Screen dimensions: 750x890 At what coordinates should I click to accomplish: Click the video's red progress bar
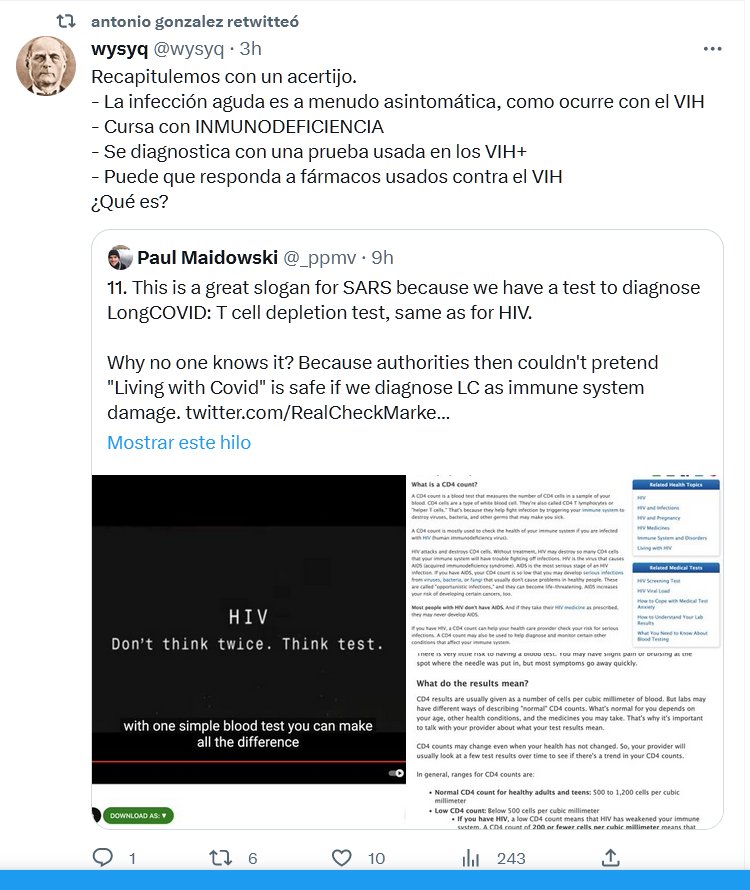click(x=248, y=762)
